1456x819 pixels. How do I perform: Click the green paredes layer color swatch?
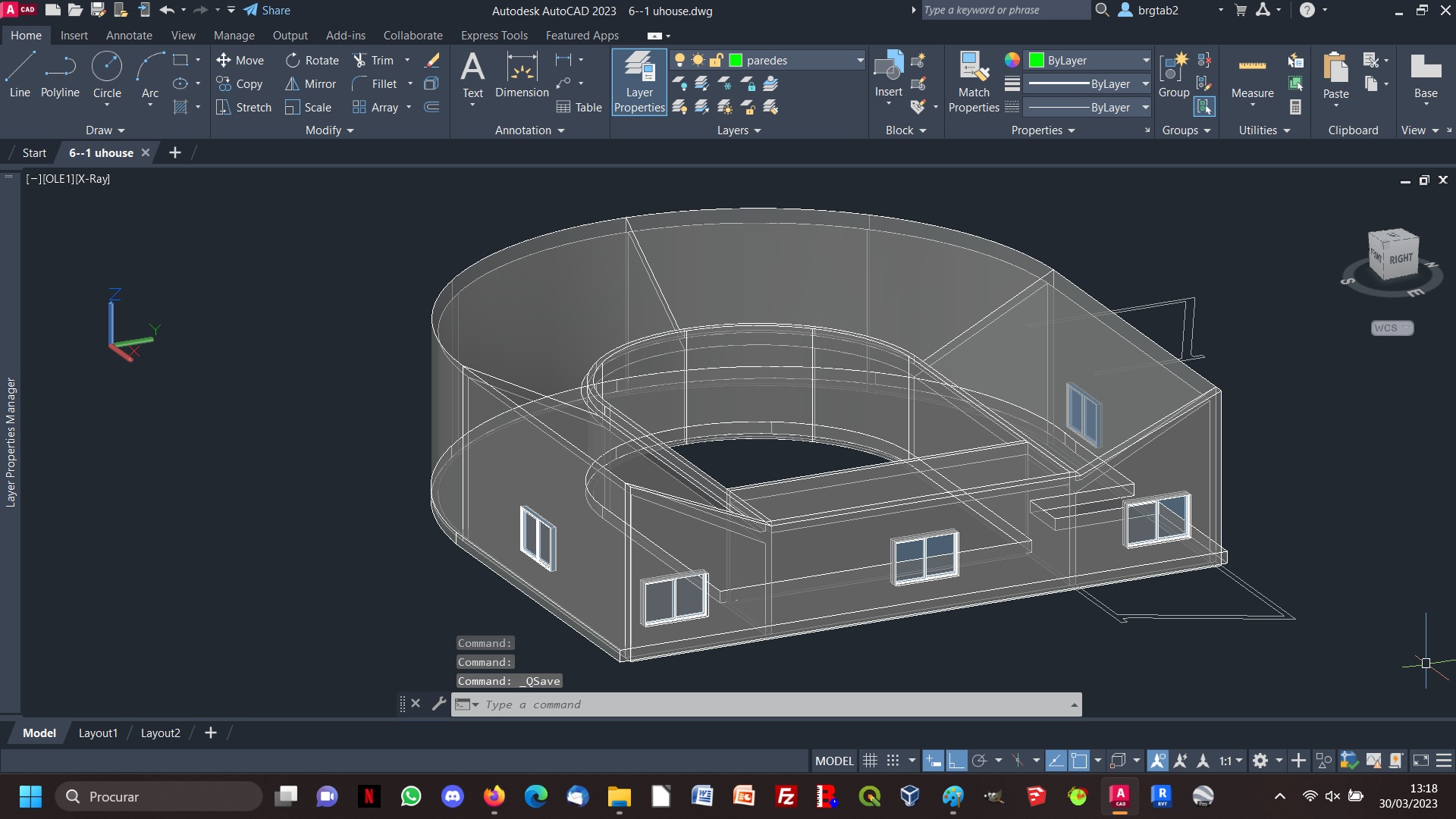click(x=735, y=60)
